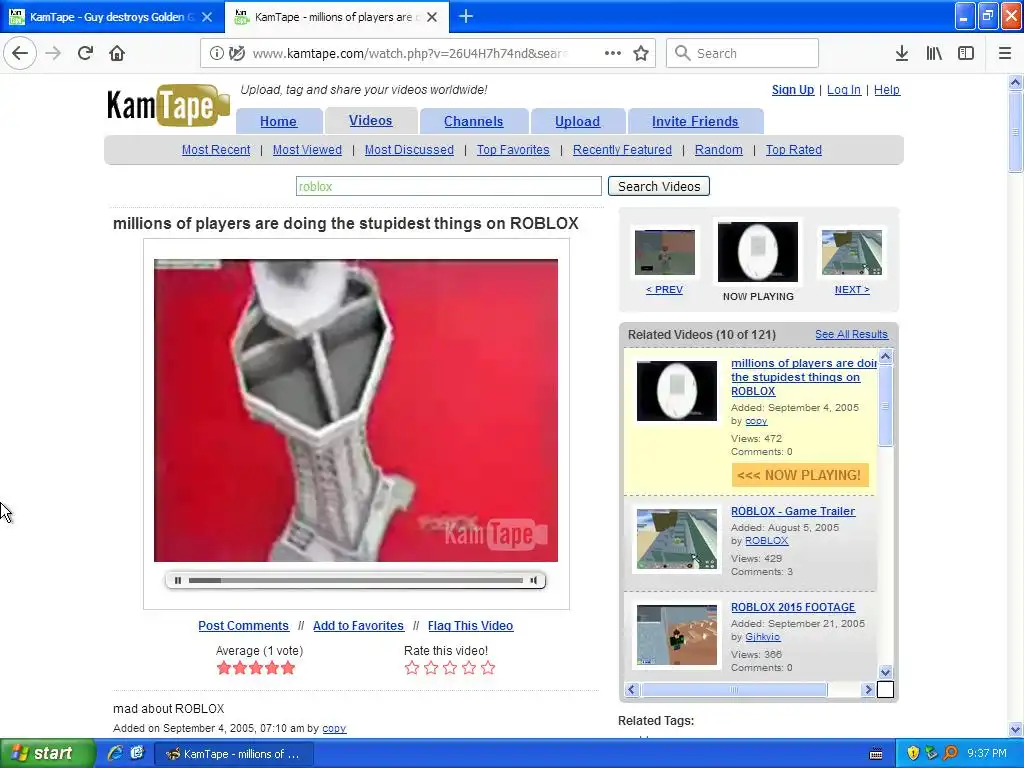
Task: Open Recently Featured videos
Action: point(622,150)
